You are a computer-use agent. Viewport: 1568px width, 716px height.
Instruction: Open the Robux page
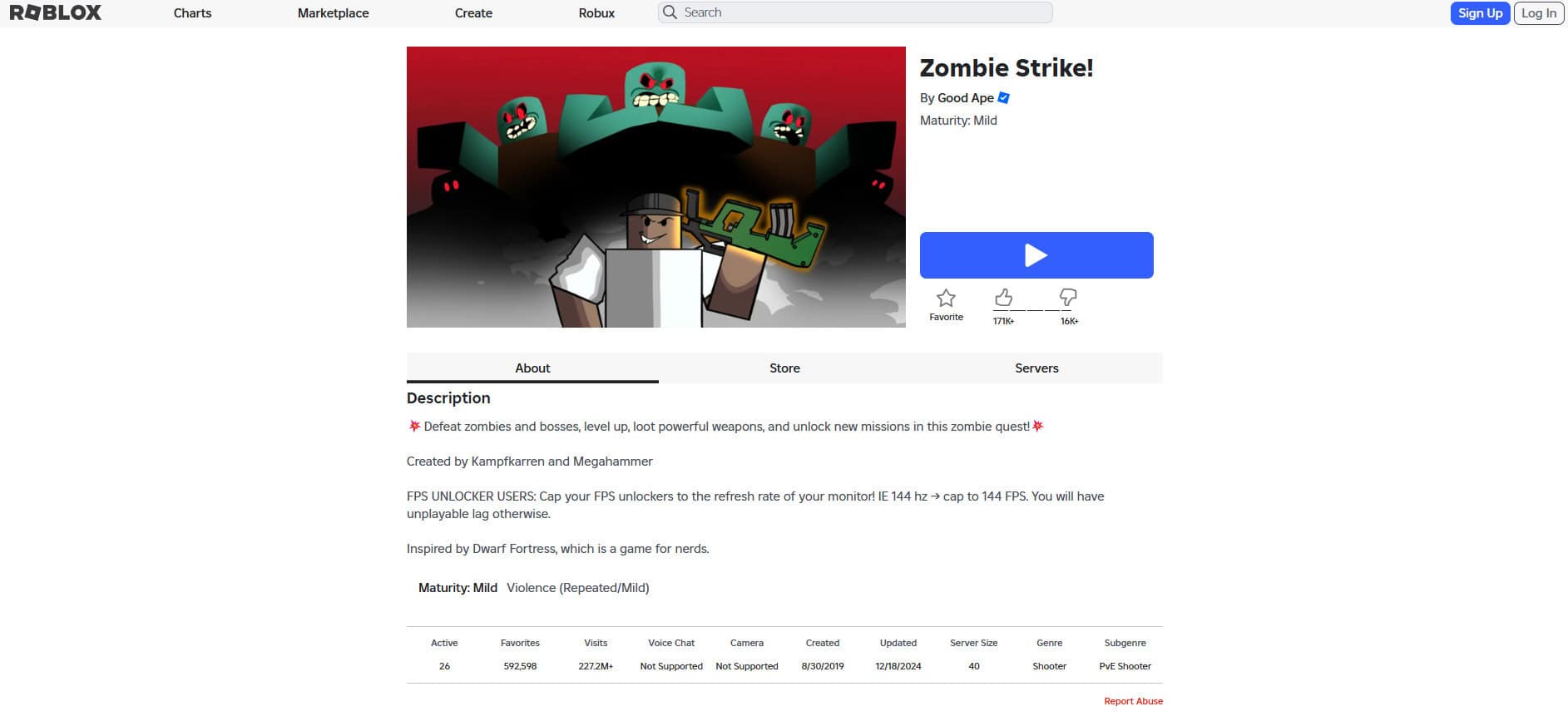pyautogui.click(x=596, y=13)
